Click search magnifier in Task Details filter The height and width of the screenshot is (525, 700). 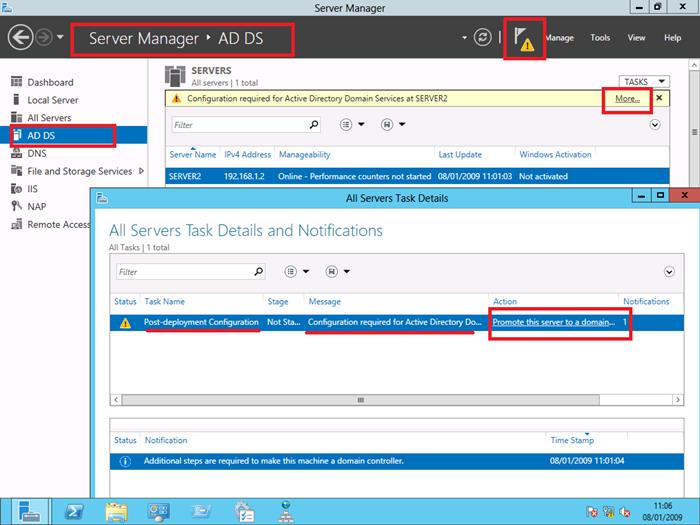point(258,271)
